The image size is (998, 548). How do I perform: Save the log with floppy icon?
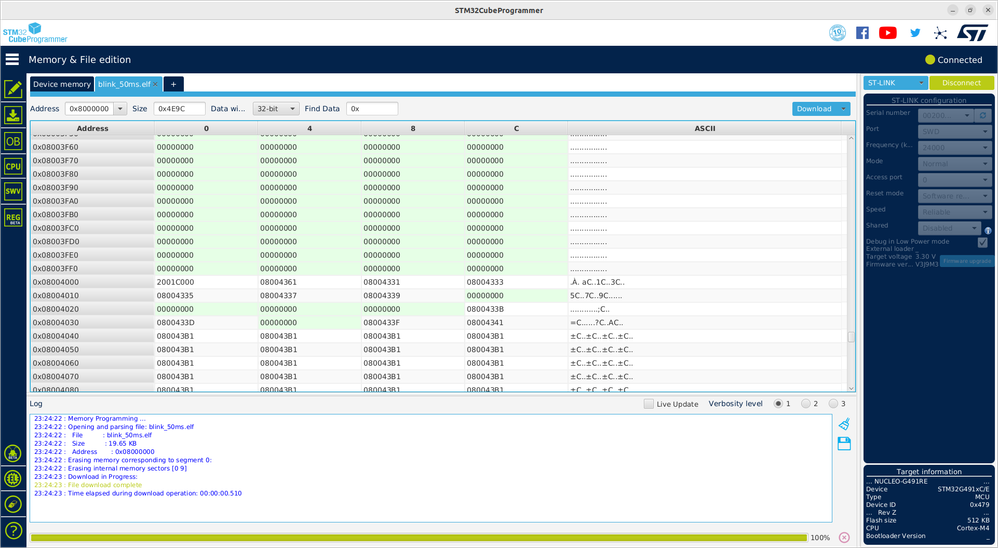(845, 444)
